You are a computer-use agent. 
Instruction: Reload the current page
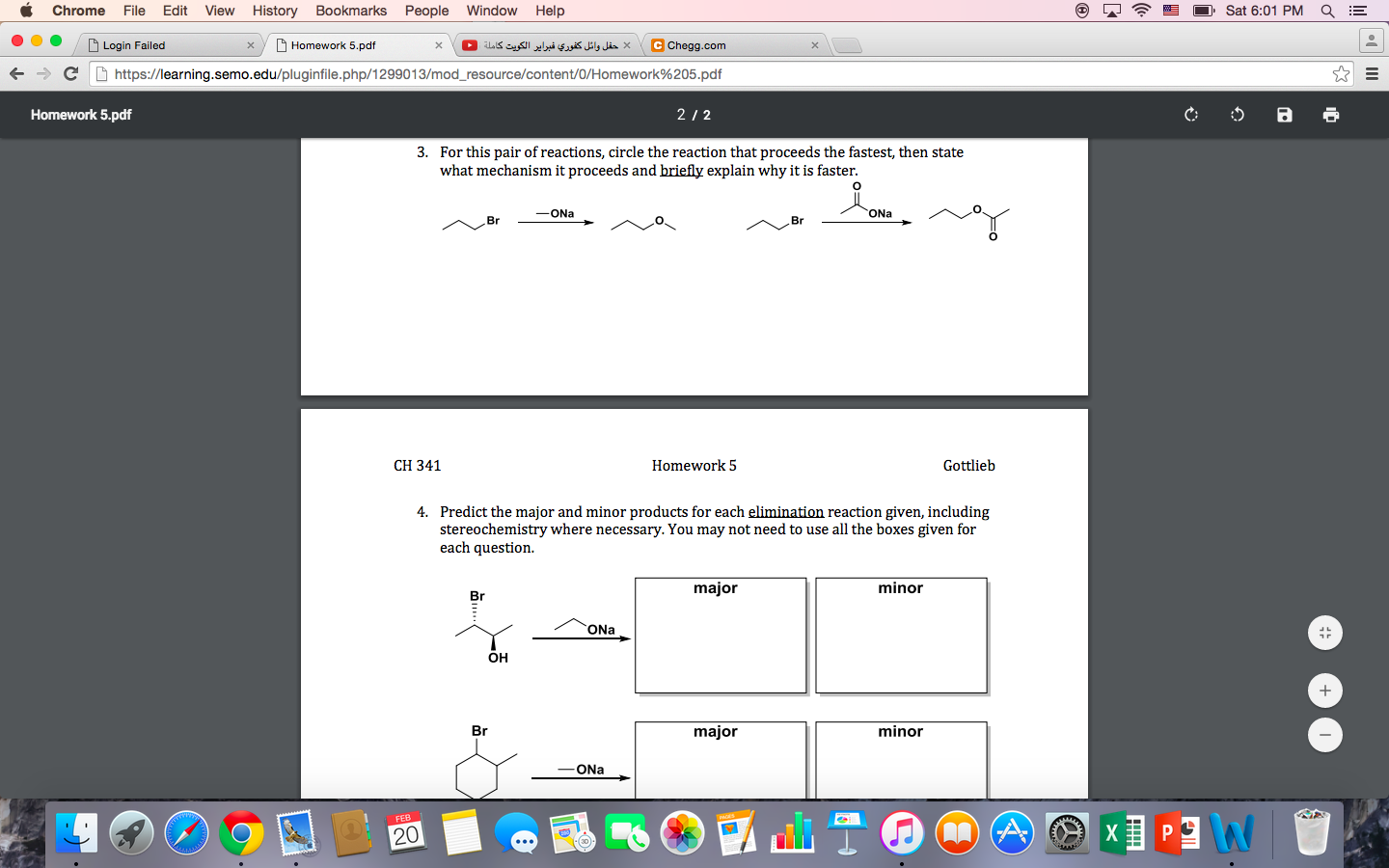click(68, 71)
